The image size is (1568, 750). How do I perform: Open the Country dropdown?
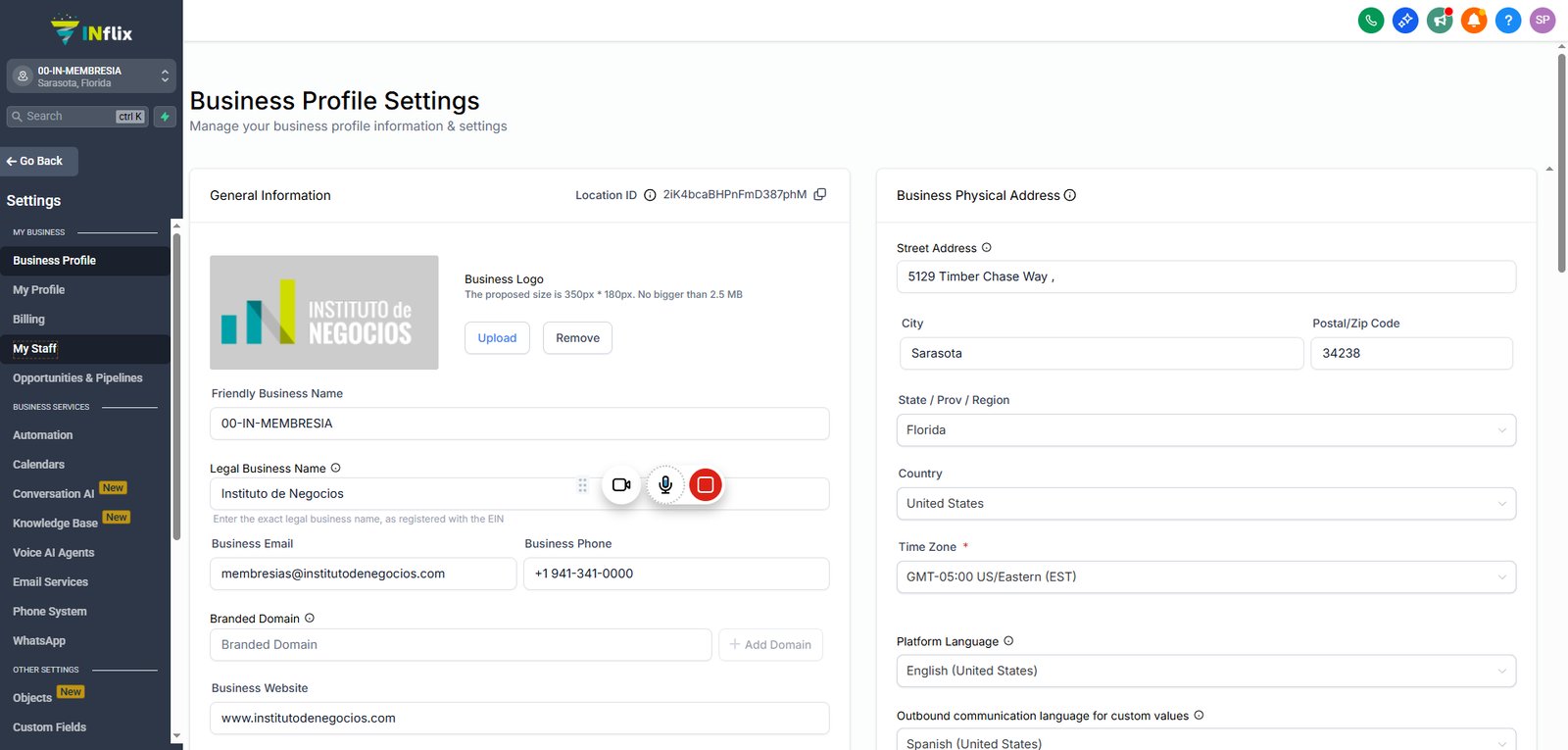1205,504
